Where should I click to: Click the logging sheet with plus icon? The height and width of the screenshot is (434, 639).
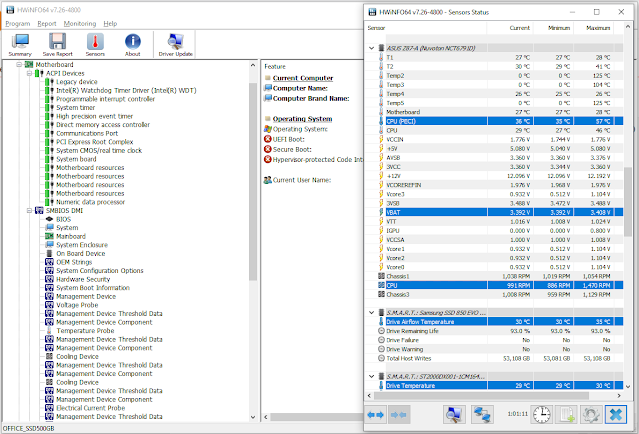pos(566,415)
